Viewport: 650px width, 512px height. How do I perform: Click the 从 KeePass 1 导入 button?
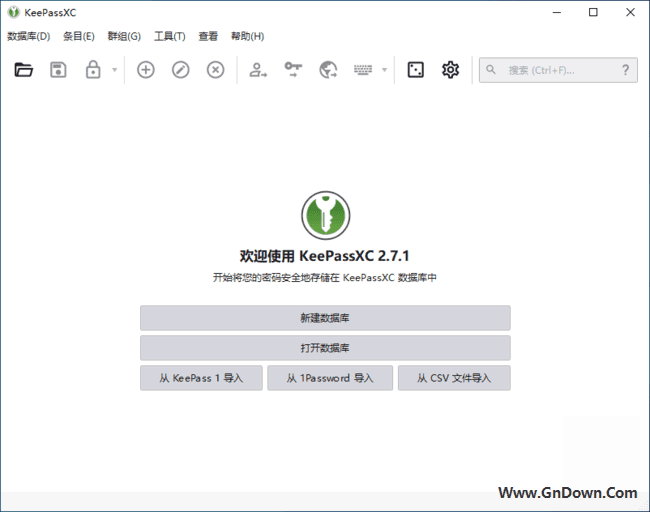201,378
